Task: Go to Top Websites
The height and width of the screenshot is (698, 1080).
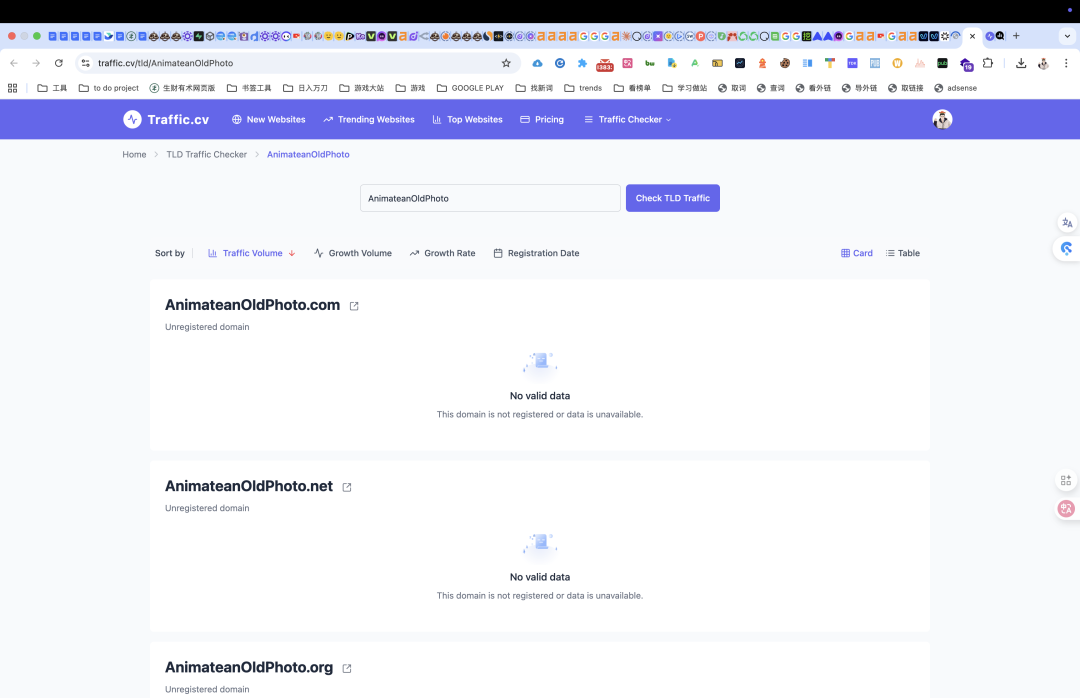Action: (x=468, y=119)
